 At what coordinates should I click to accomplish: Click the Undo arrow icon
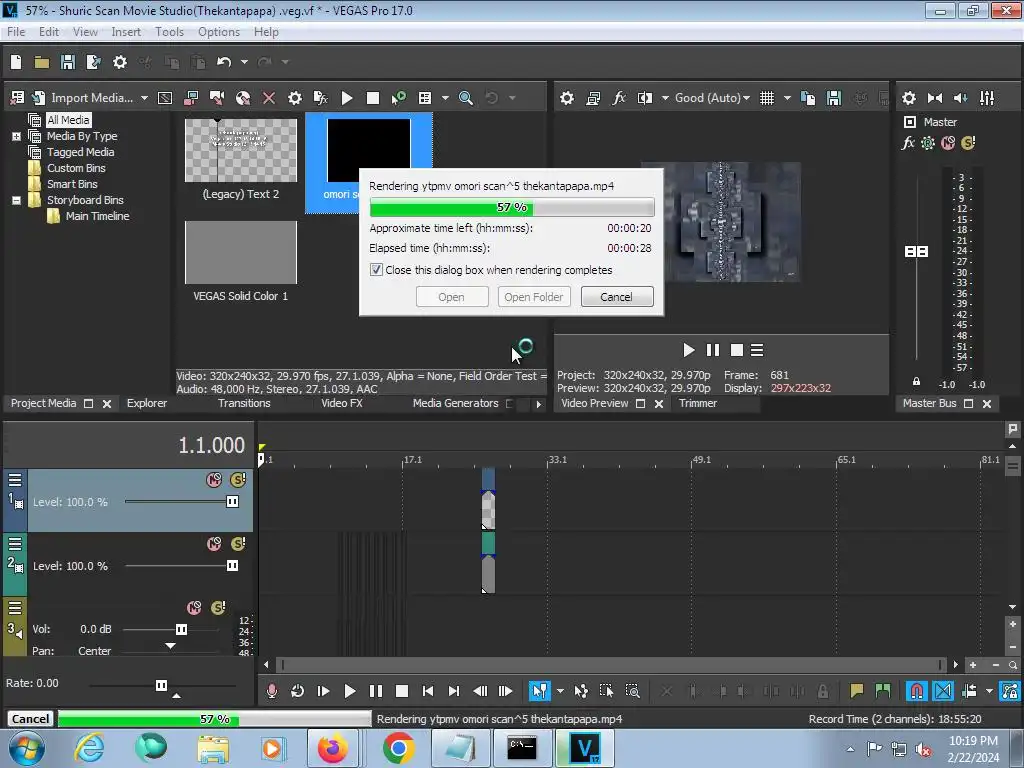pyautogui.click(x=224, y=62)
